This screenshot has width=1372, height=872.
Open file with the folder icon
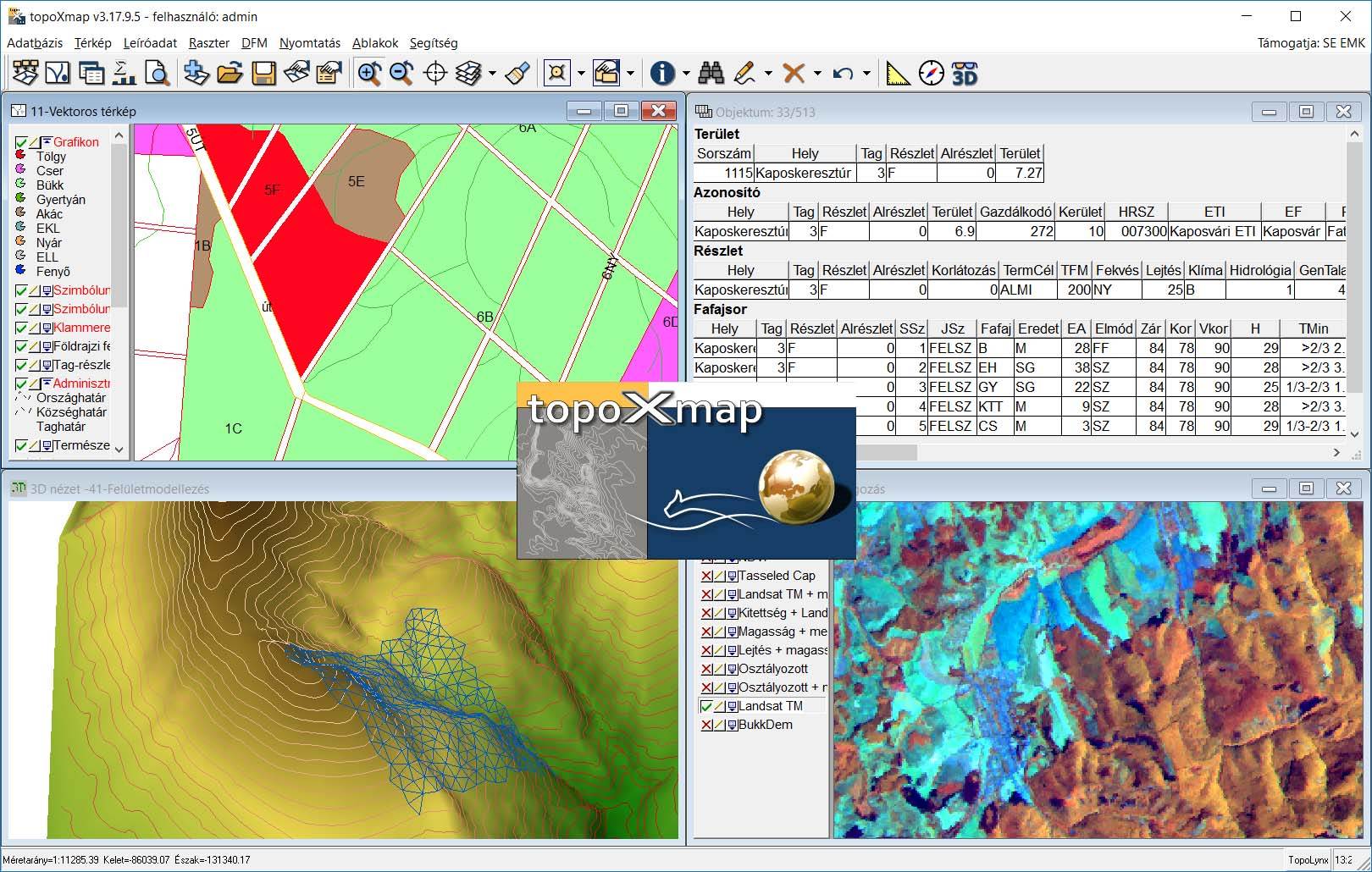(230, 74)
